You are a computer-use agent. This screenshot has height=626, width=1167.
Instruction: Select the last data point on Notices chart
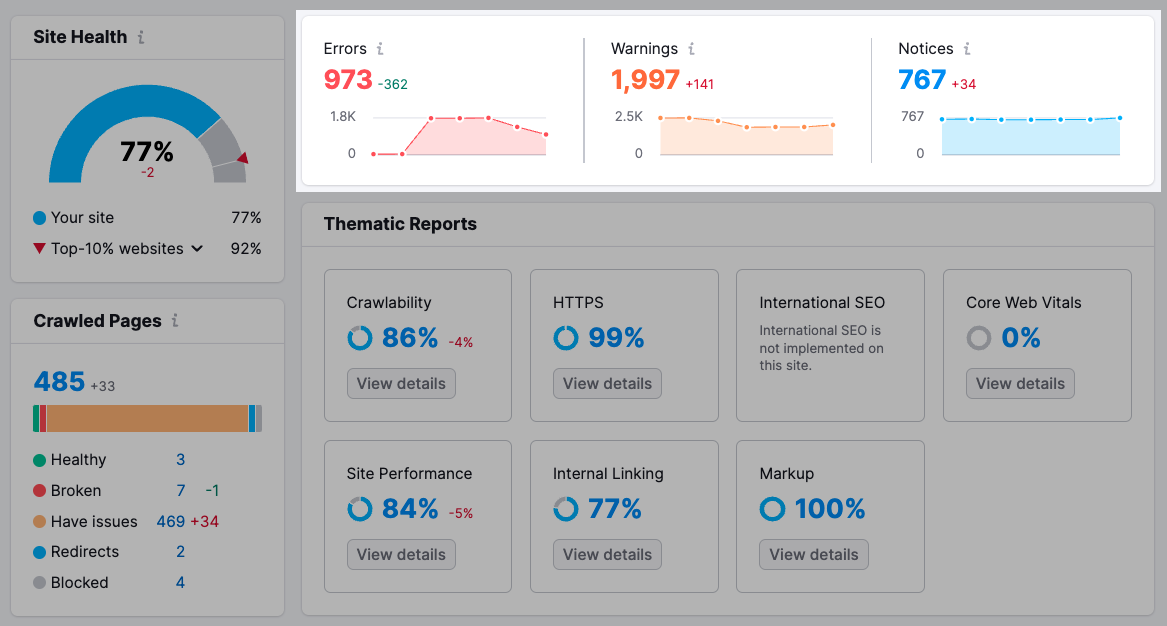pyautogui.click(x=1120, y=118)
